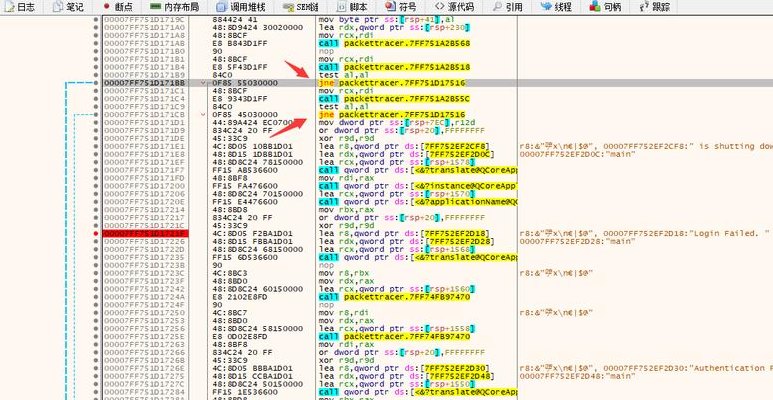Select address 00007FF751D171C1
This screenshot has width=773, height=400.
145,91
